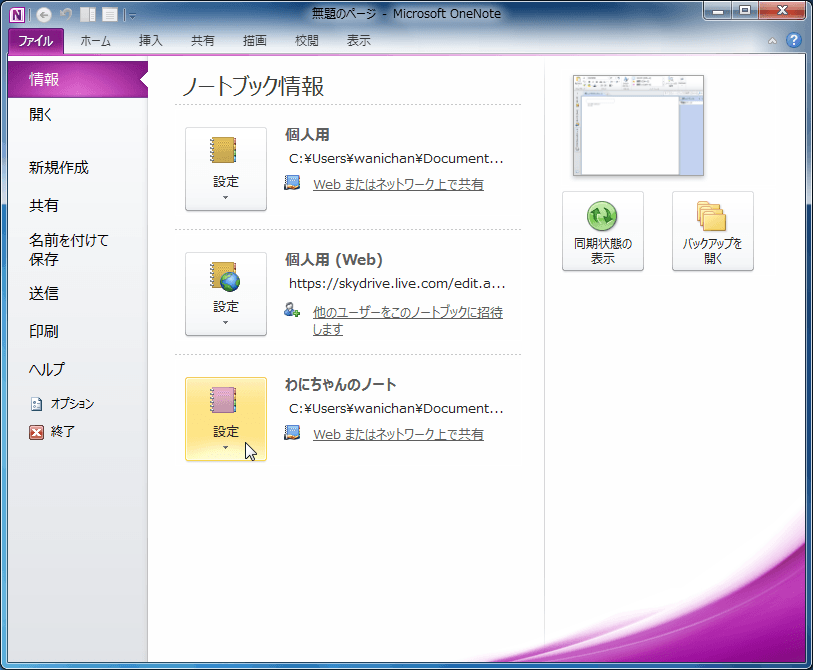Click the Back arrow in quick access toolbar
Image resolution: width=813 pixels, height=670 pixels.
pos(44,15)
